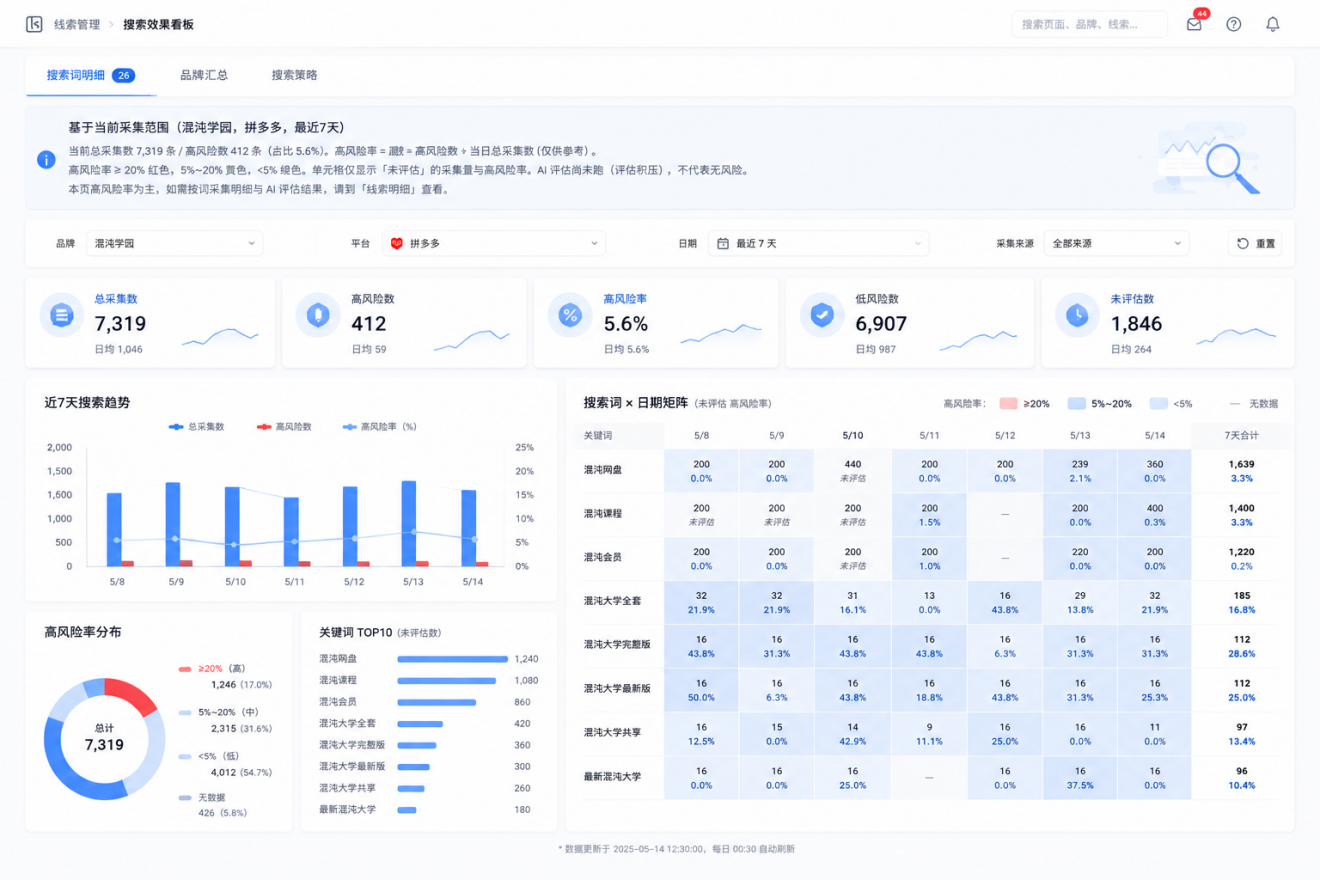Click the Pinduoduo platform logo icon
The height and width of the screenshot is (880, 1320).
pyautogui.click(x=396, y=243)
